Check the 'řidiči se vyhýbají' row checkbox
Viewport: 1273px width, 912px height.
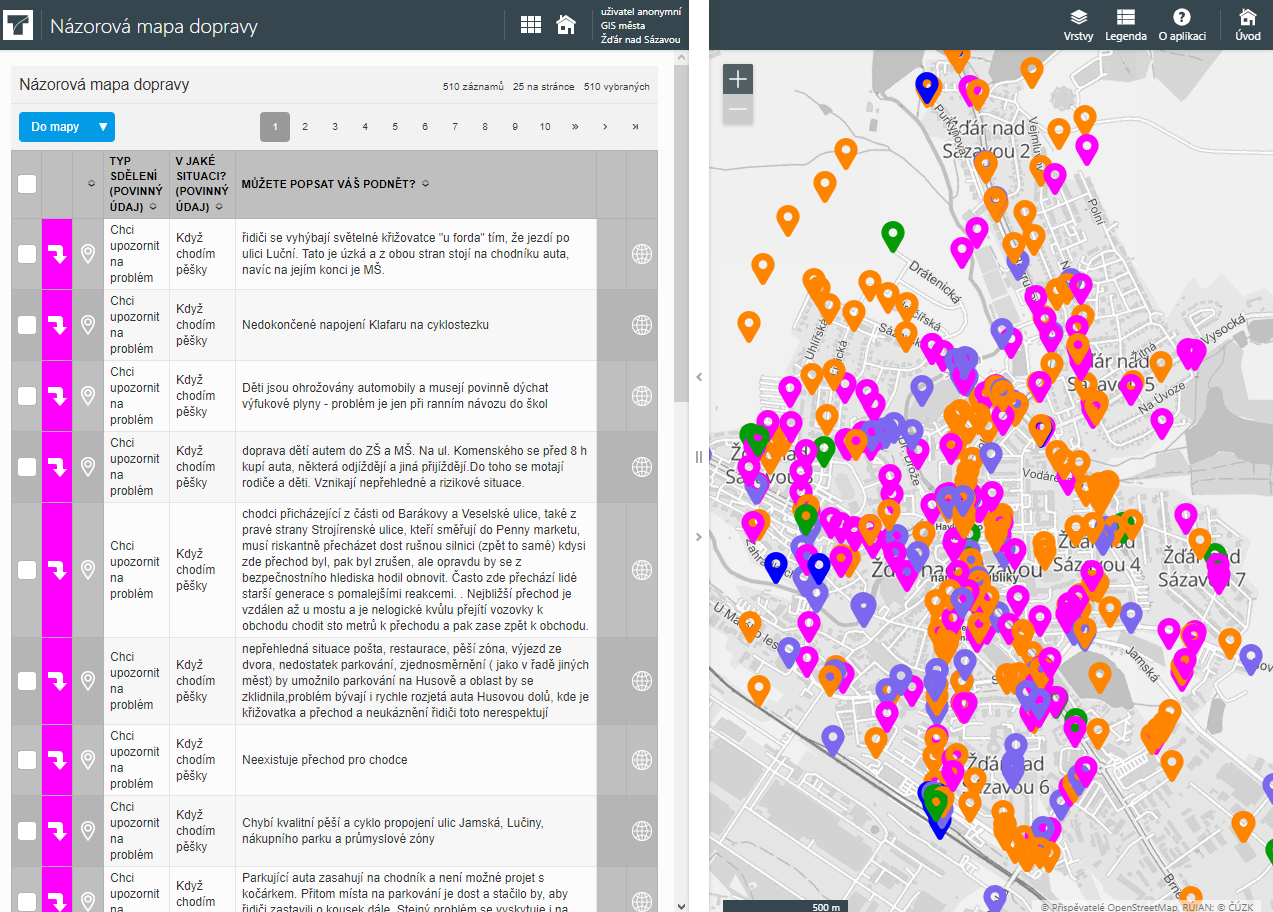27,254
